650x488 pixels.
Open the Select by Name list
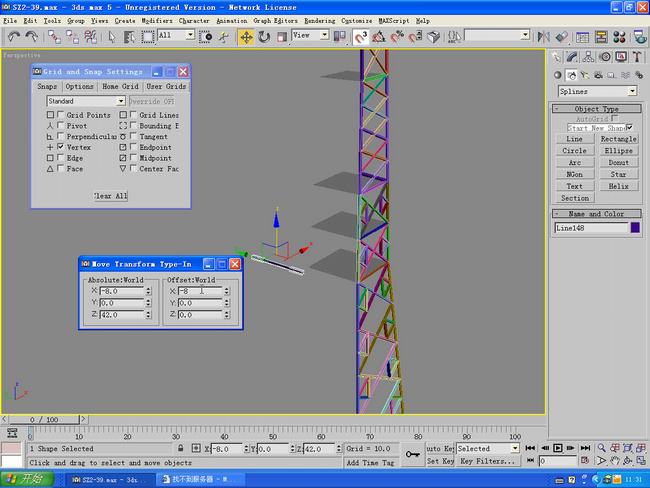(x=129, y=37)
